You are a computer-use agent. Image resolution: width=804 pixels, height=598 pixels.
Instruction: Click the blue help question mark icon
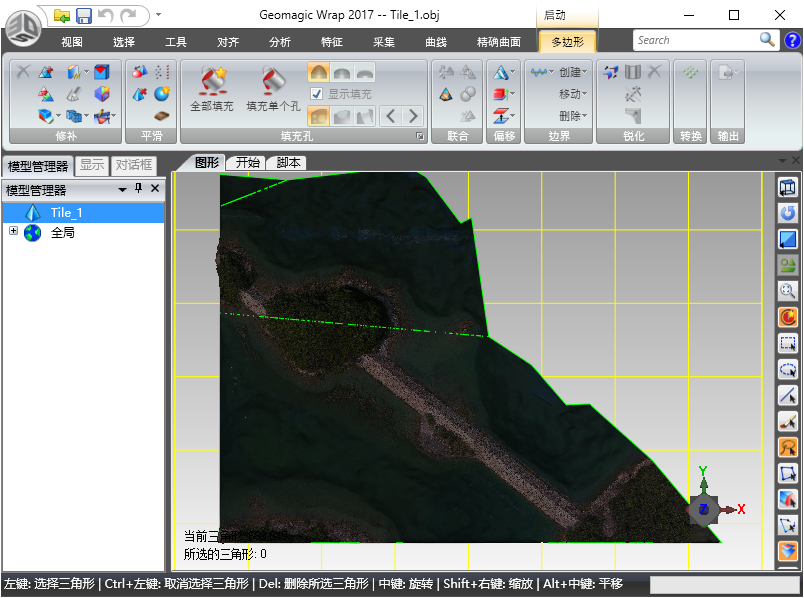point(792,40)
